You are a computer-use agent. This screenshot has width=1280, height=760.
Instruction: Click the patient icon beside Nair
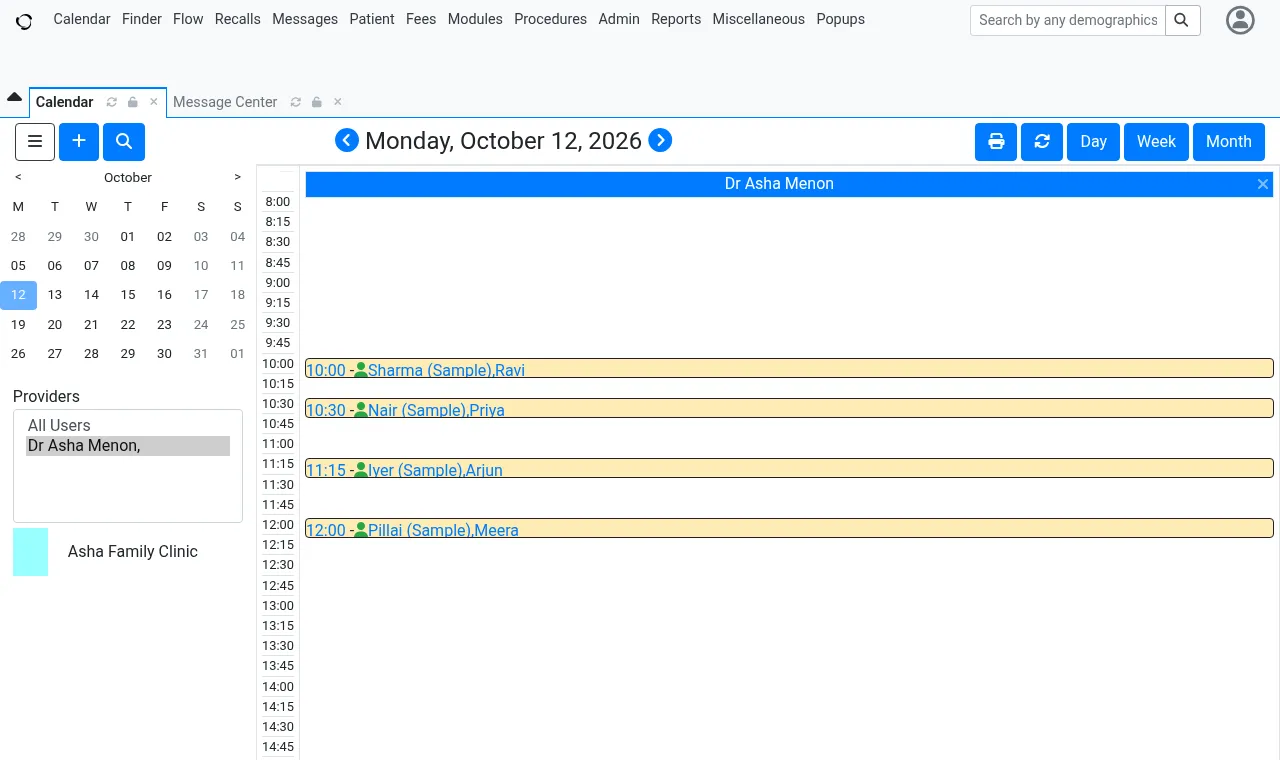pyautogui.click(x=361, y=410)
